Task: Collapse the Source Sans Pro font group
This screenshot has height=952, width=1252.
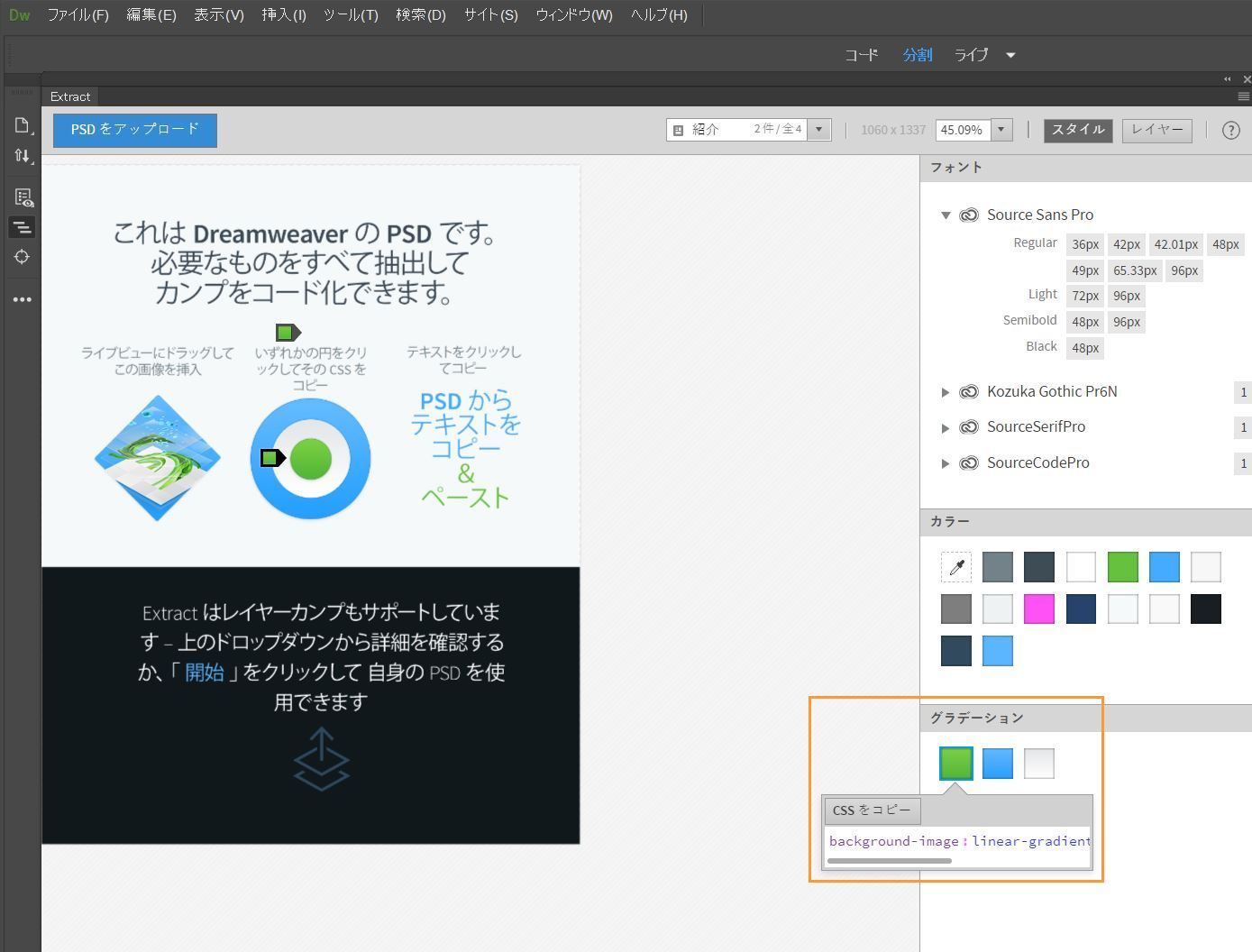Action: (946, 215)
